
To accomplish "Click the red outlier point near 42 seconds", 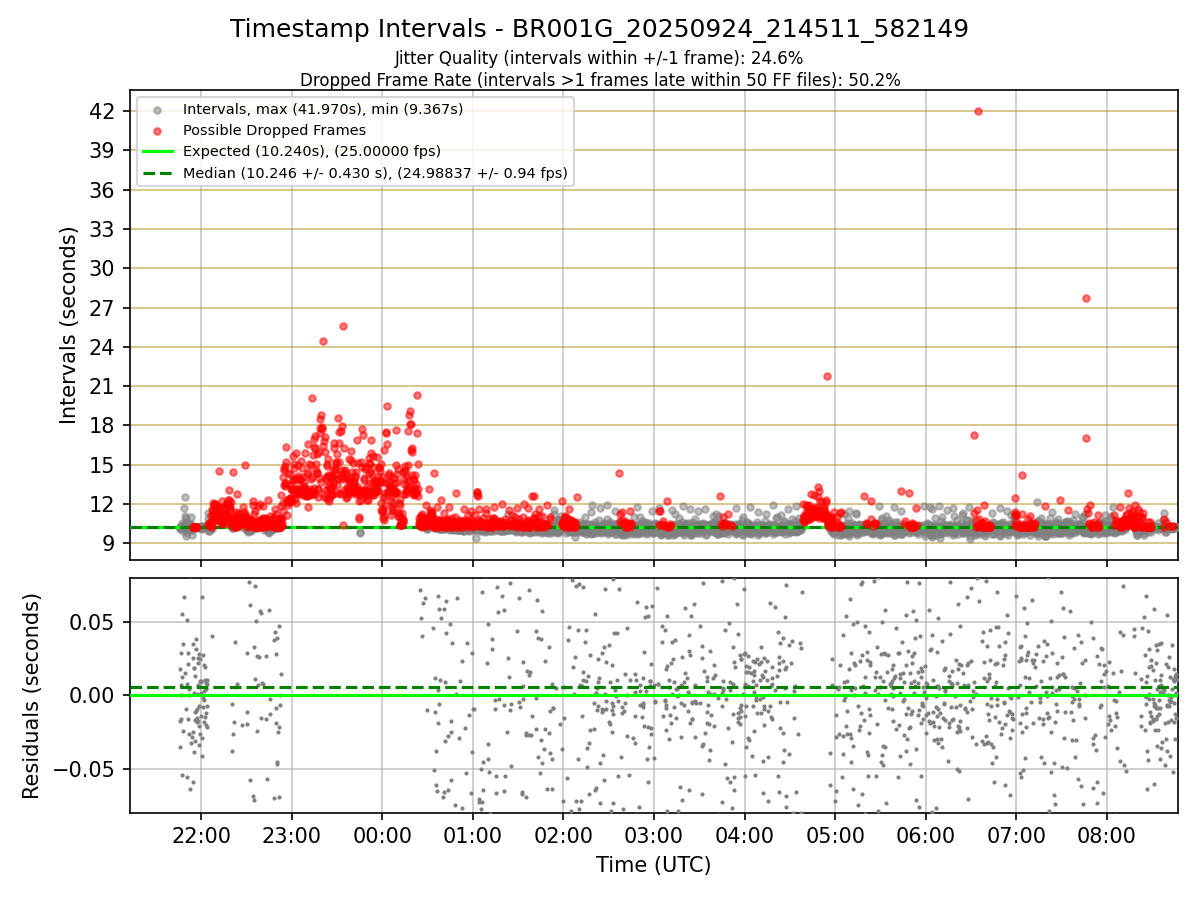I will click(x=978, y=111).
